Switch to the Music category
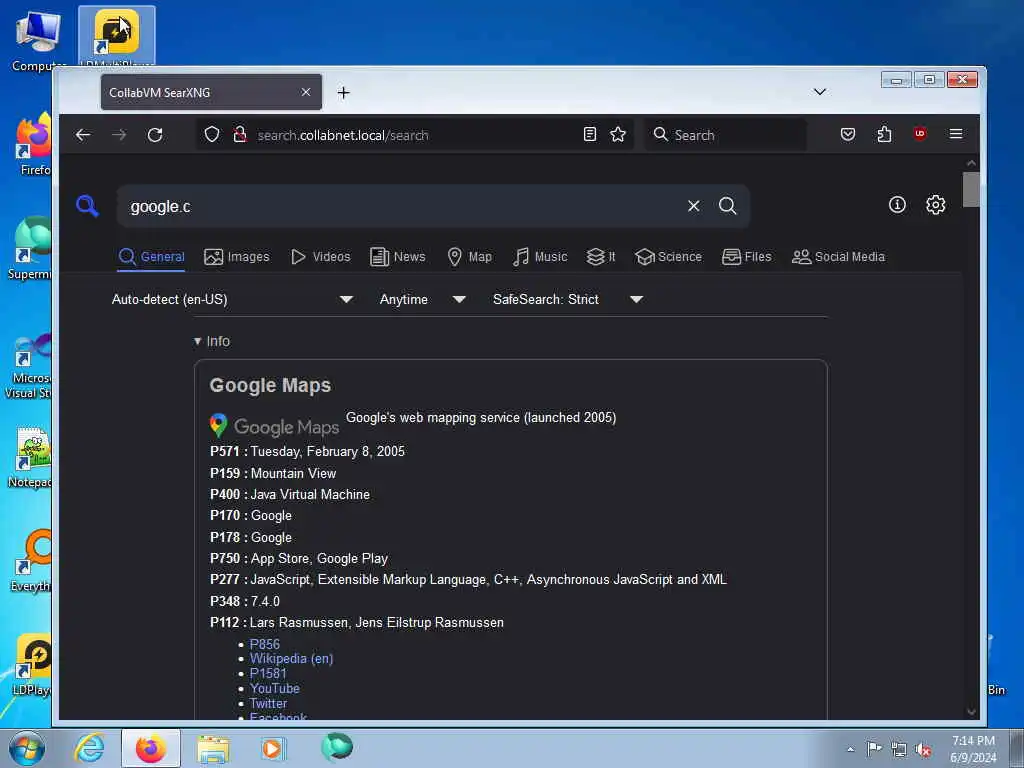The height and width of the screenshot is (768, 1024). (x=540, y=257)
